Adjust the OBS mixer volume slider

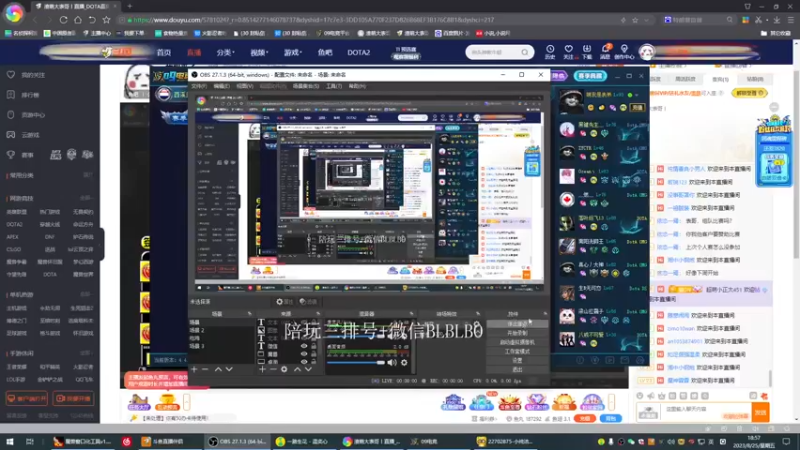point(356,363)
